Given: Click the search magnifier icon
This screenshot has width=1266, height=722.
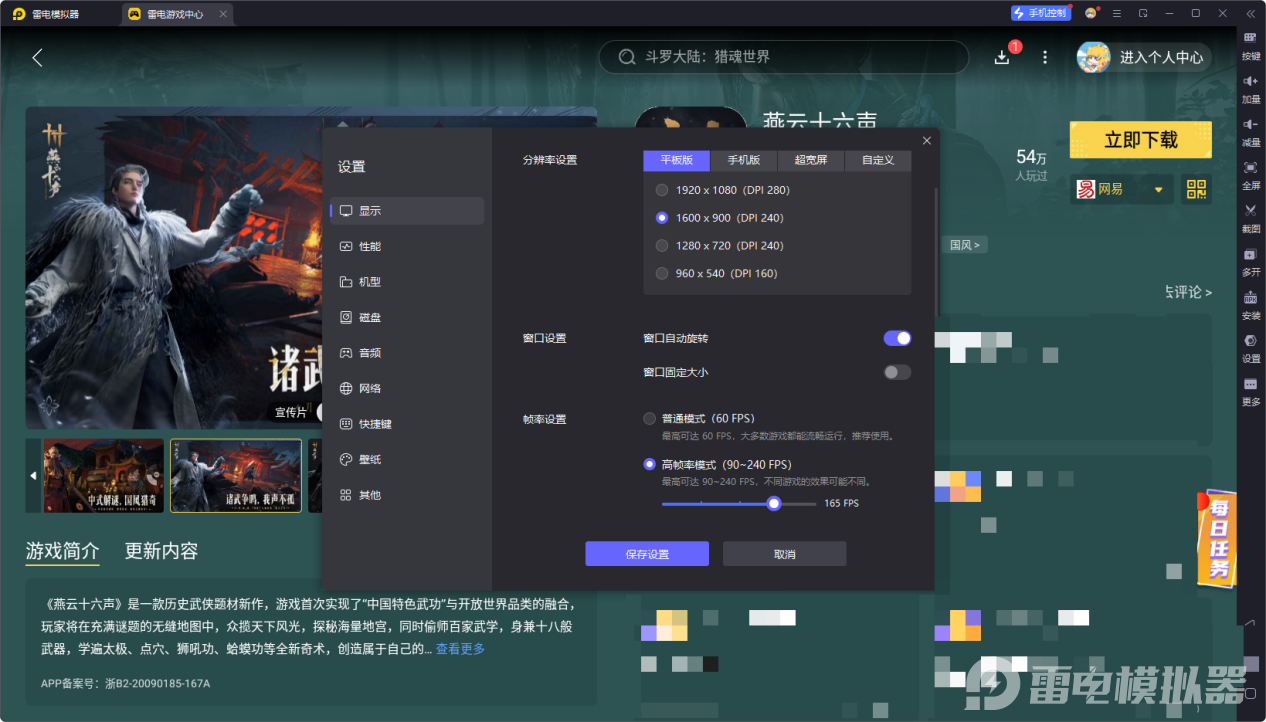Looking at the screenshot, I should (627, 57).
